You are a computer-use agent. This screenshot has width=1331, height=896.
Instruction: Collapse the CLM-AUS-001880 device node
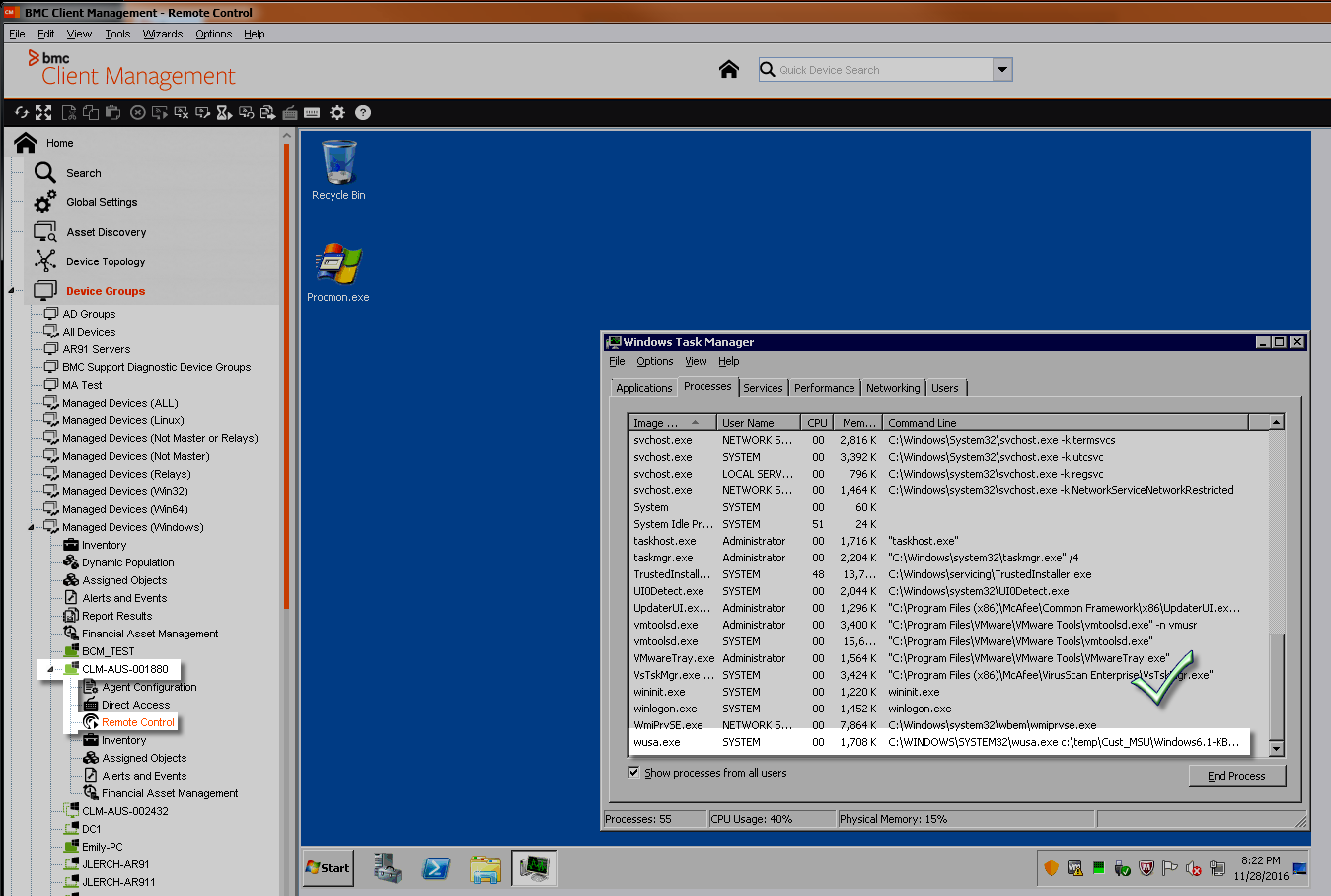point(50,669)
